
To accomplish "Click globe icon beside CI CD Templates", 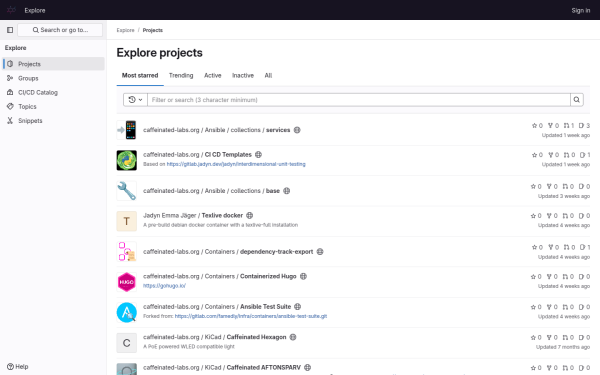I will tap(258, 155).
